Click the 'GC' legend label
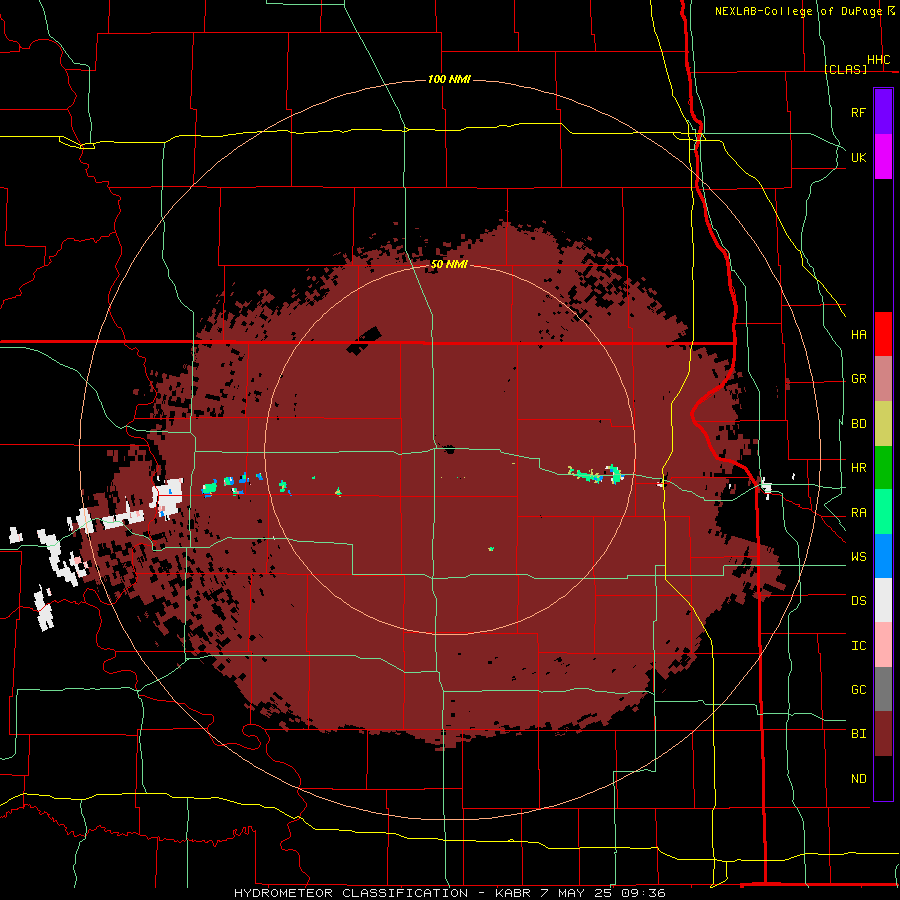This screenshot has height=900, width=900. tap(858, 690)
